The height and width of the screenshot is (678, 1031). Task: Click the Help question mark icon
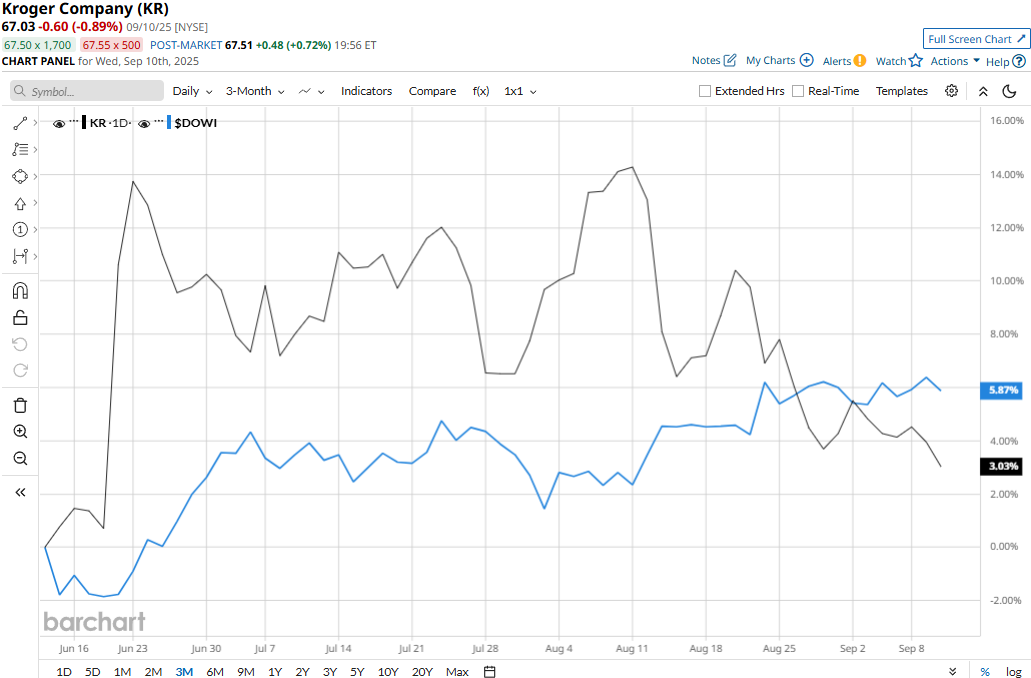(x=1019, y=61)
